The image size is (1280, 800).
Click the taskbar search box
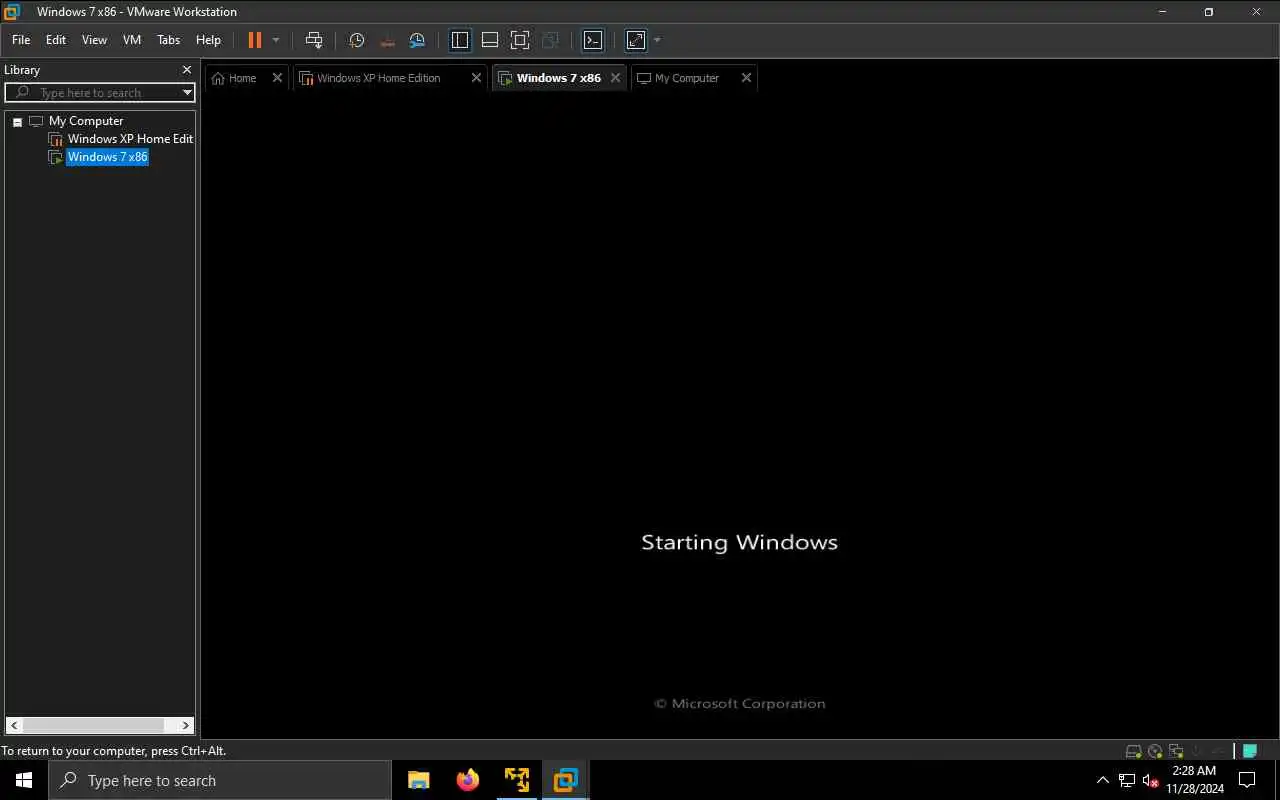(220, 780)
